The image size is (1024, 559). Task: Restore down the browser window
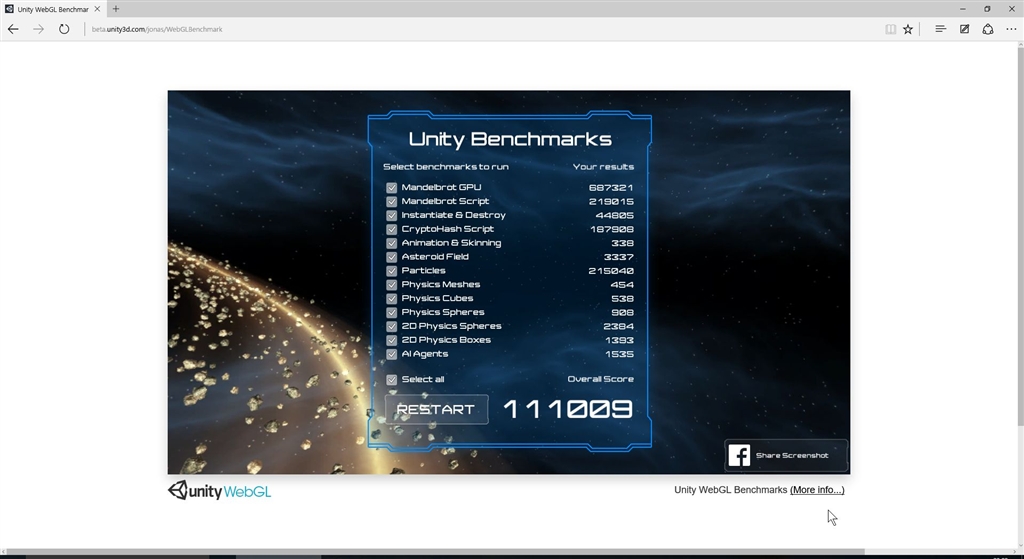click(x=987, y=8)
